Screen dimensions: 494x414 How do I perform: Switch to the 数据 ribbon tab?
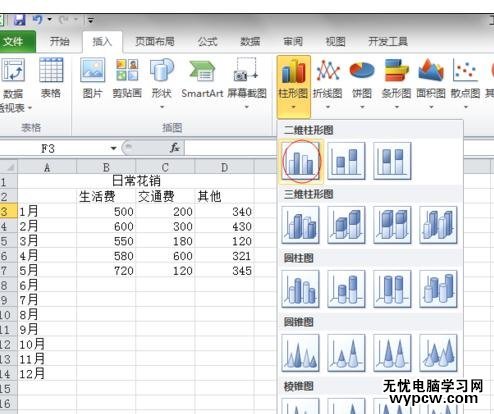(x=250, y=42)
